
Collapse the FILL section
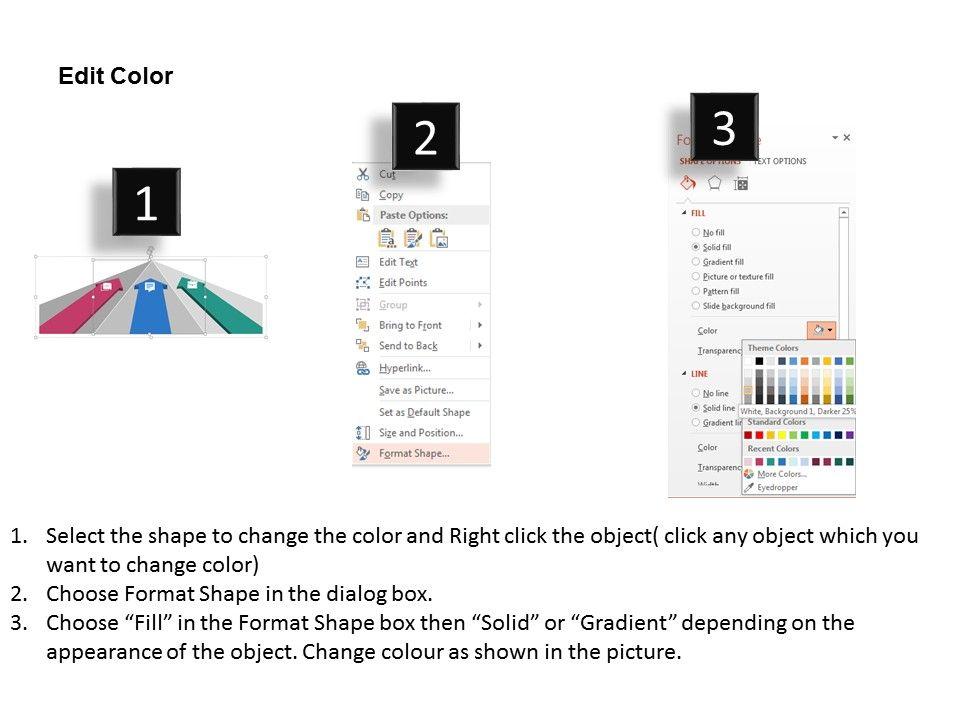(x=684, y=213)
